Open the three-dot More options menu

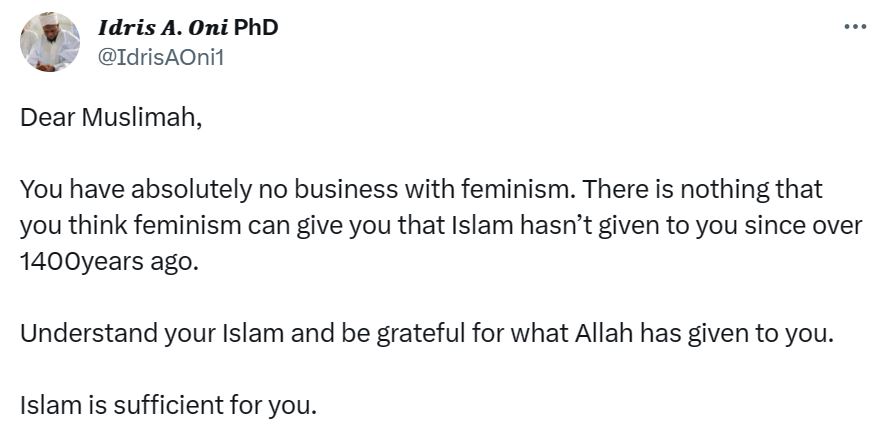[x=855, y=27]
